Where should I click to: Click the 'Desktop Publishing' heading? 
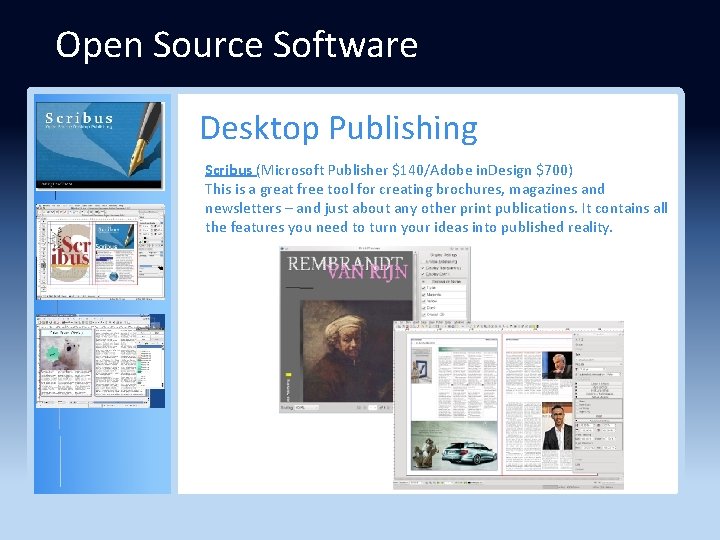(x=339, y=128)
